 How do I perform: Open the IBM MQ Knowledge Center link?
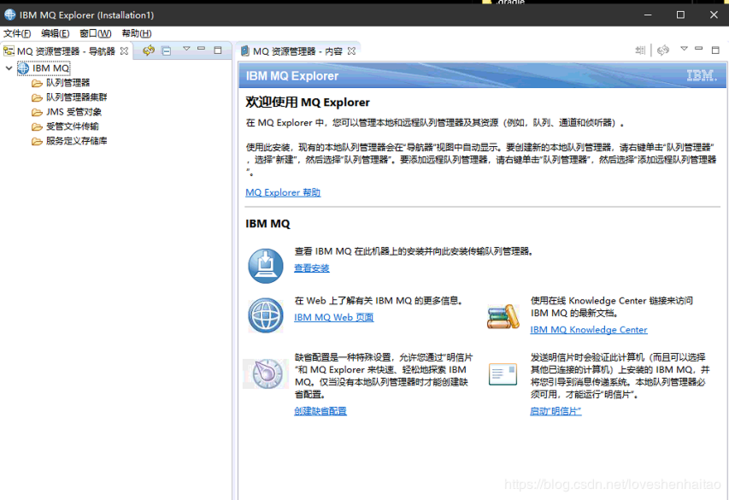589,330
